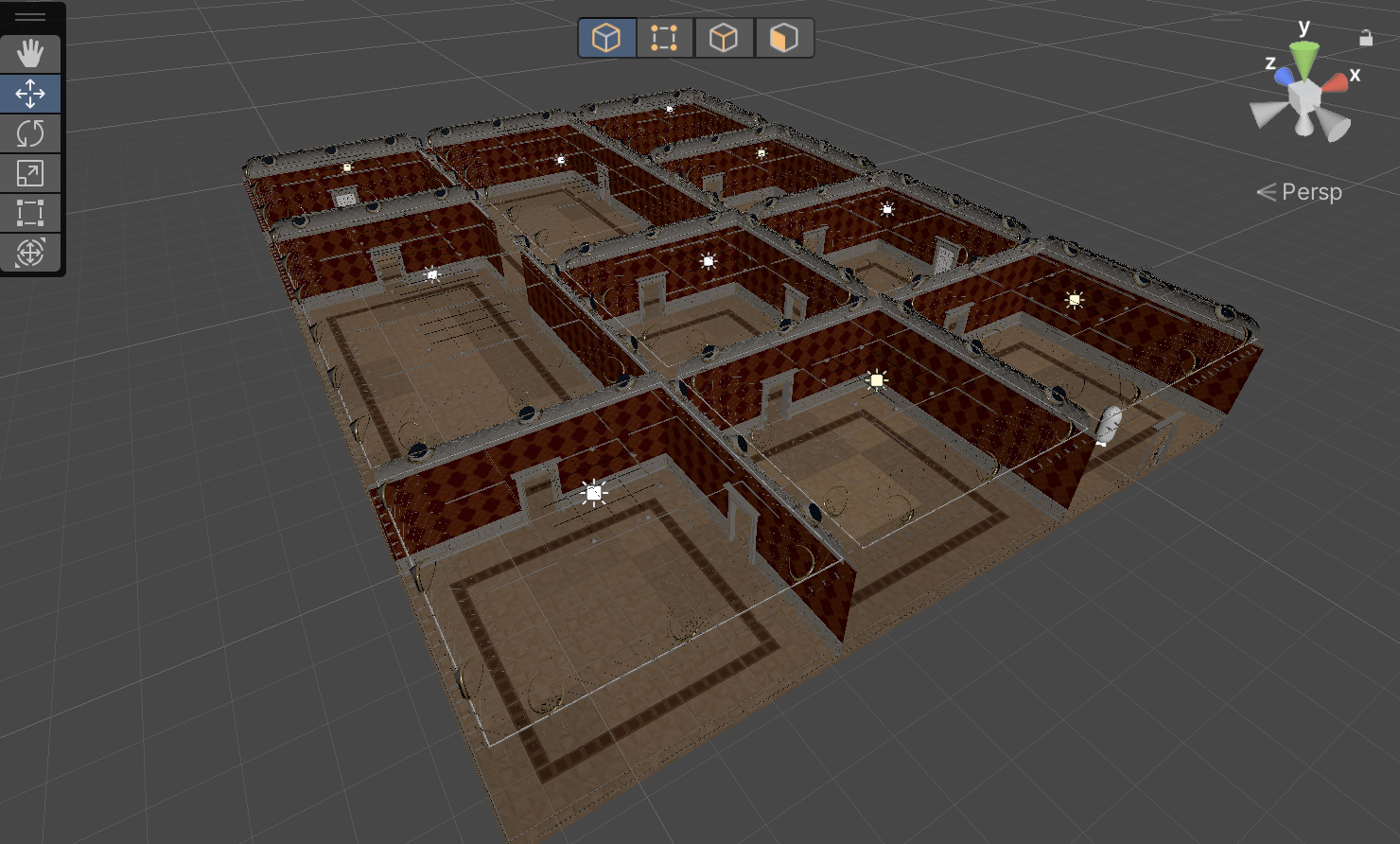The image size is (1400, 844).
Task: Click the tools overlay drag handle
Action: 30,17
